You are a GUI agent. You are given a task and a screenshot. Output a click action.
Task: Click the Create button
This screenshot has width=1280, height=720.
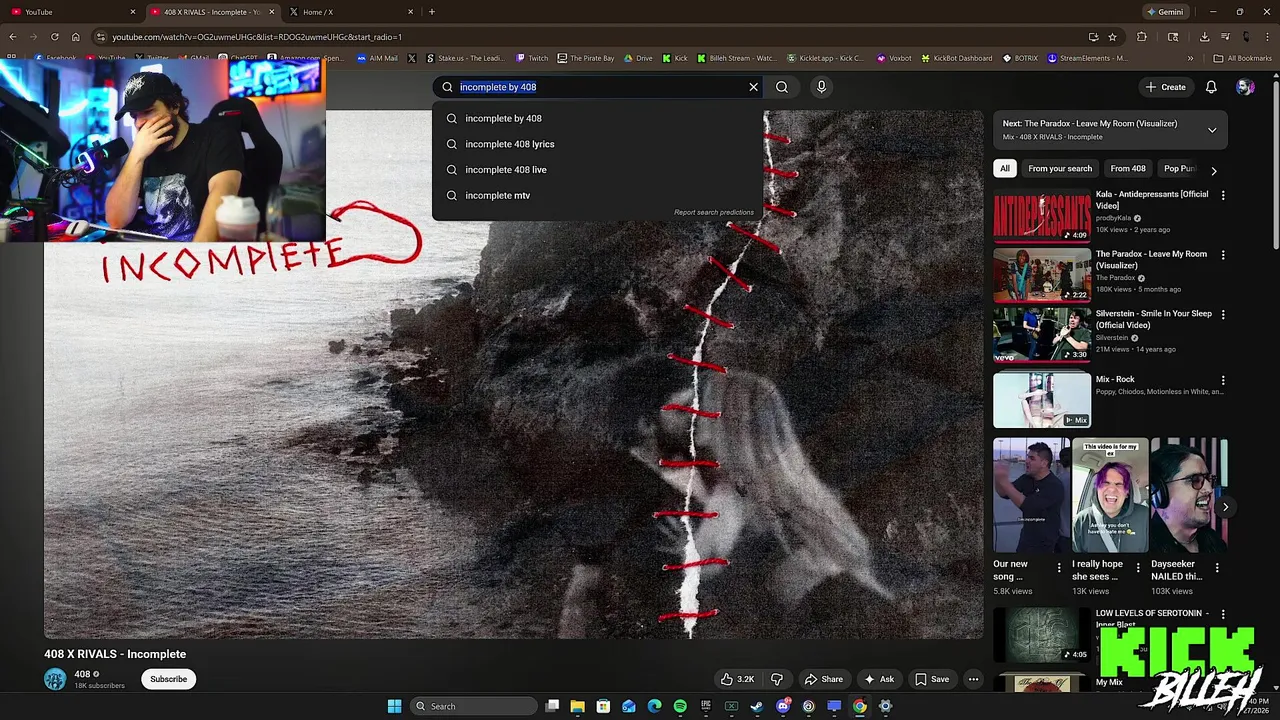point(1166,87)
